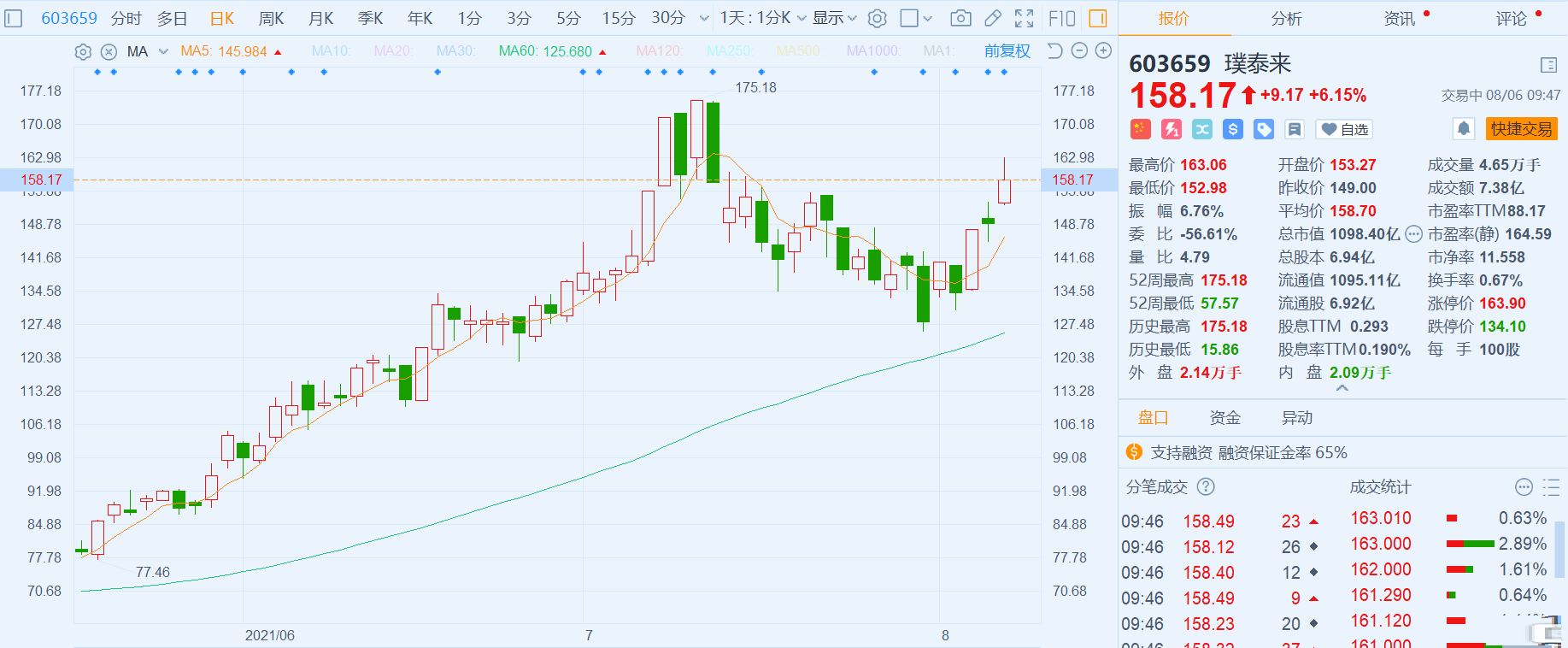Zoom out chart with the minus circle icon
This screenshot has width=1568, height=648.
click(1079, 51)
